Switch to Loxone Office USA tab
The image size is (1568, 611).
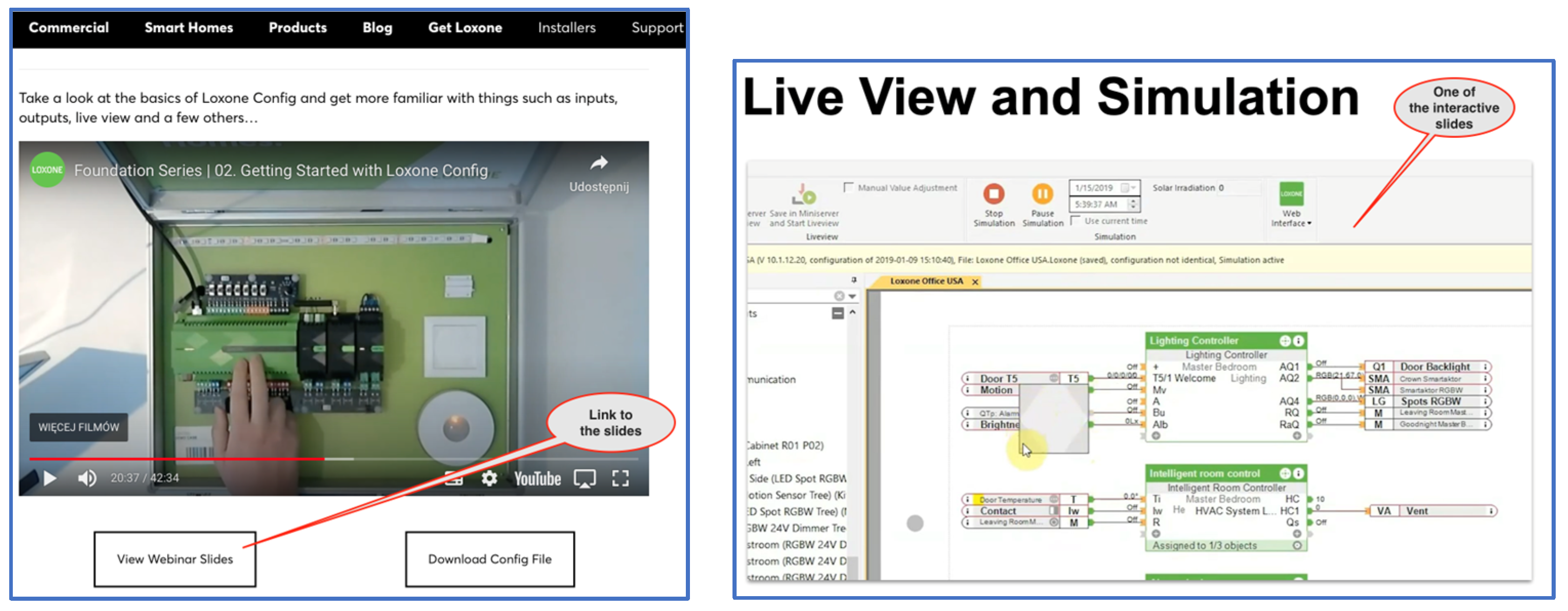[926, 281]
